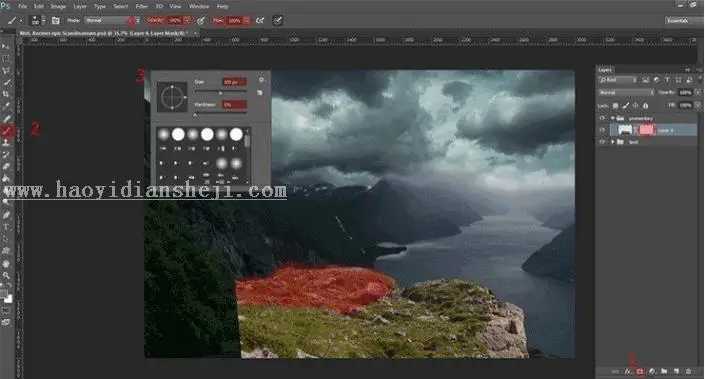This screenshot has height=379, width=705.
Task: Toggle visibility of the bottom group
Action: click(602, 142)
